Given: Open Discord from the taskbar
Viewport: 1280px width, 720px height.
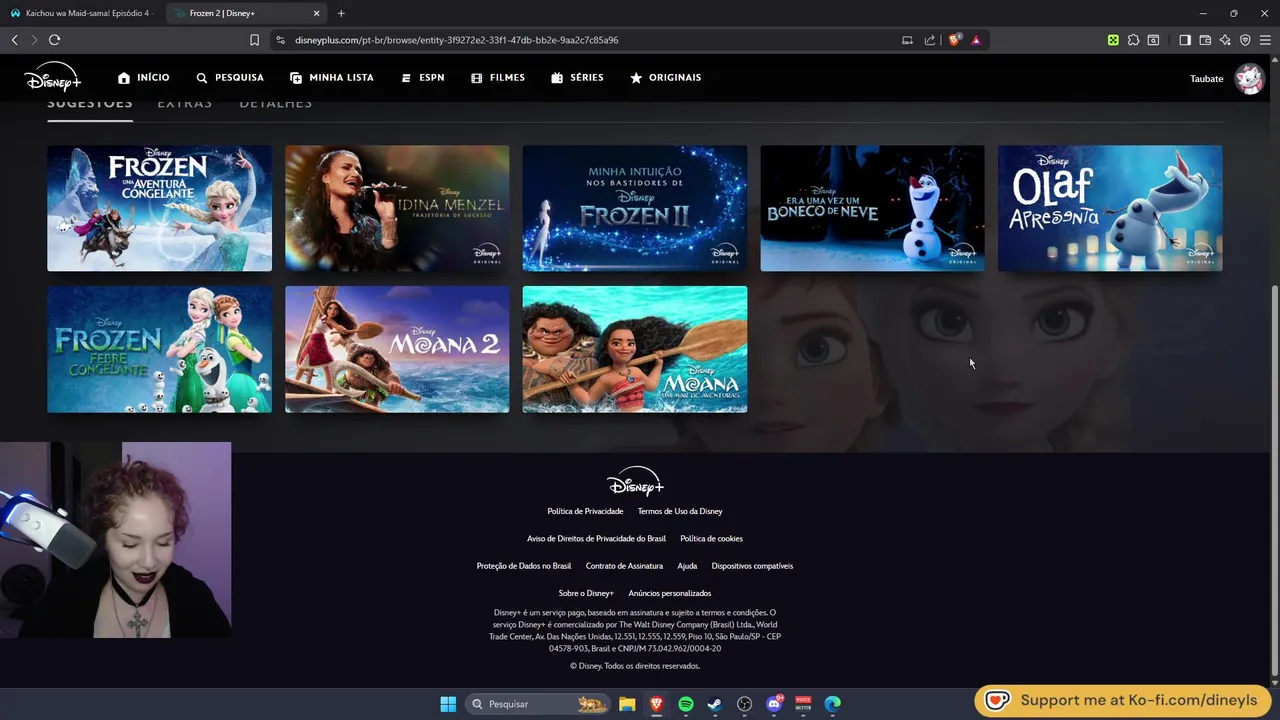Looking at the screenshot, I should coord(774,704).
